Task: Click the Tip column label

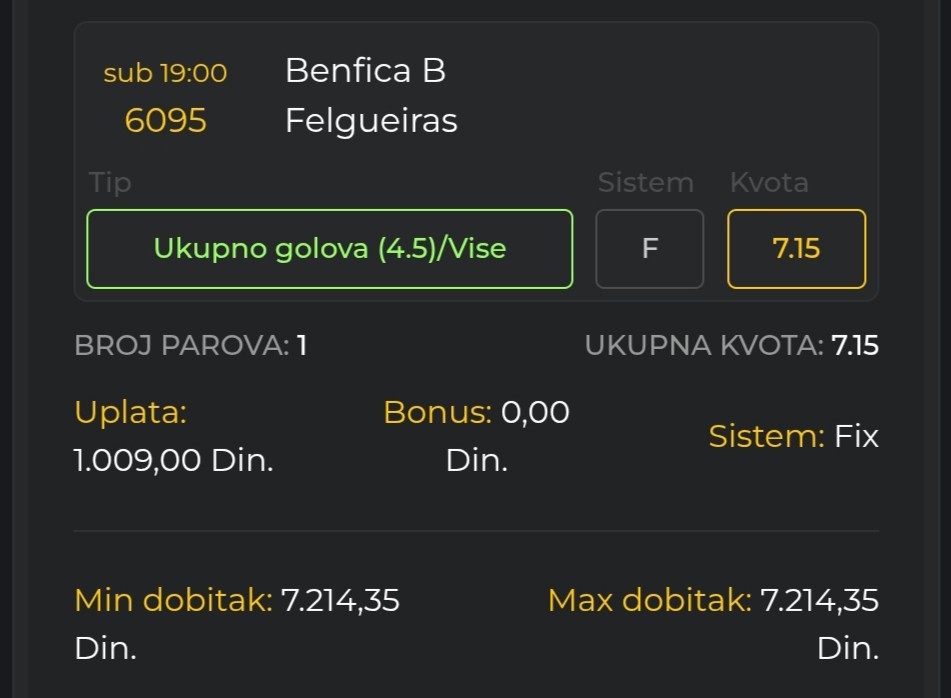Action: [110, 183]
